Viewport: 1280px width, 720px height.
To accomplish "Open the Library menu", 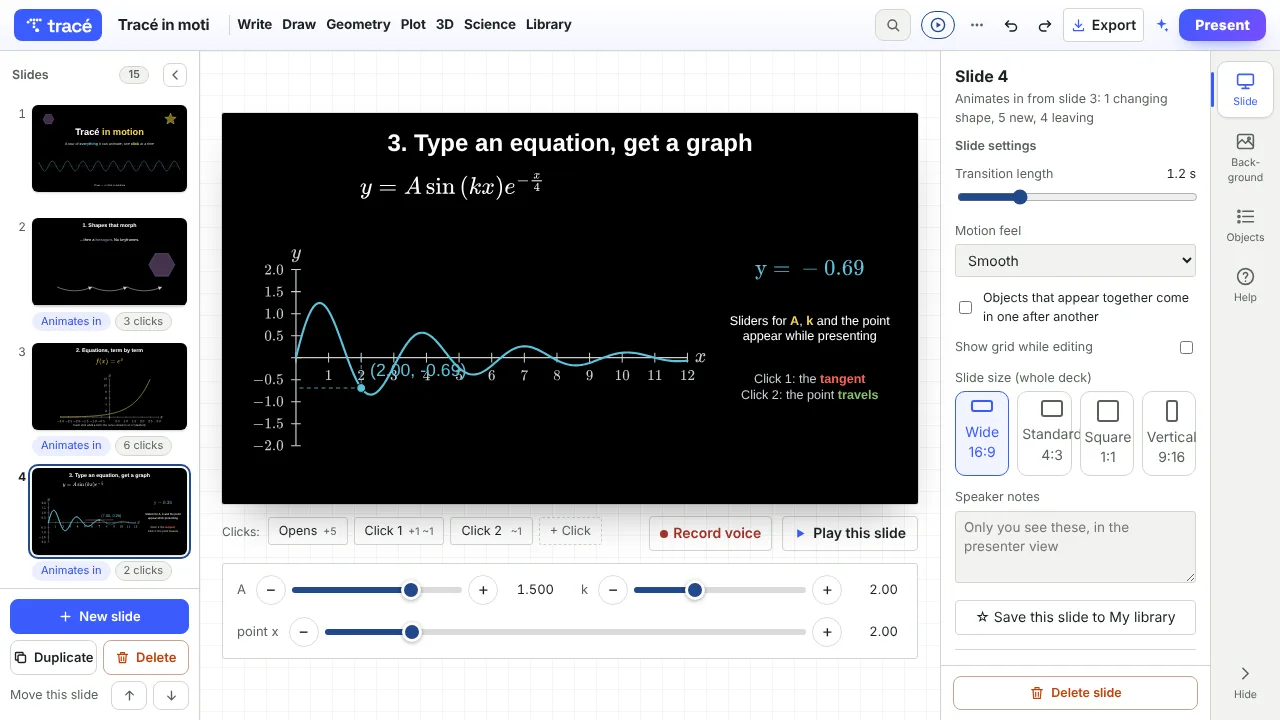I will coord(549,25).
